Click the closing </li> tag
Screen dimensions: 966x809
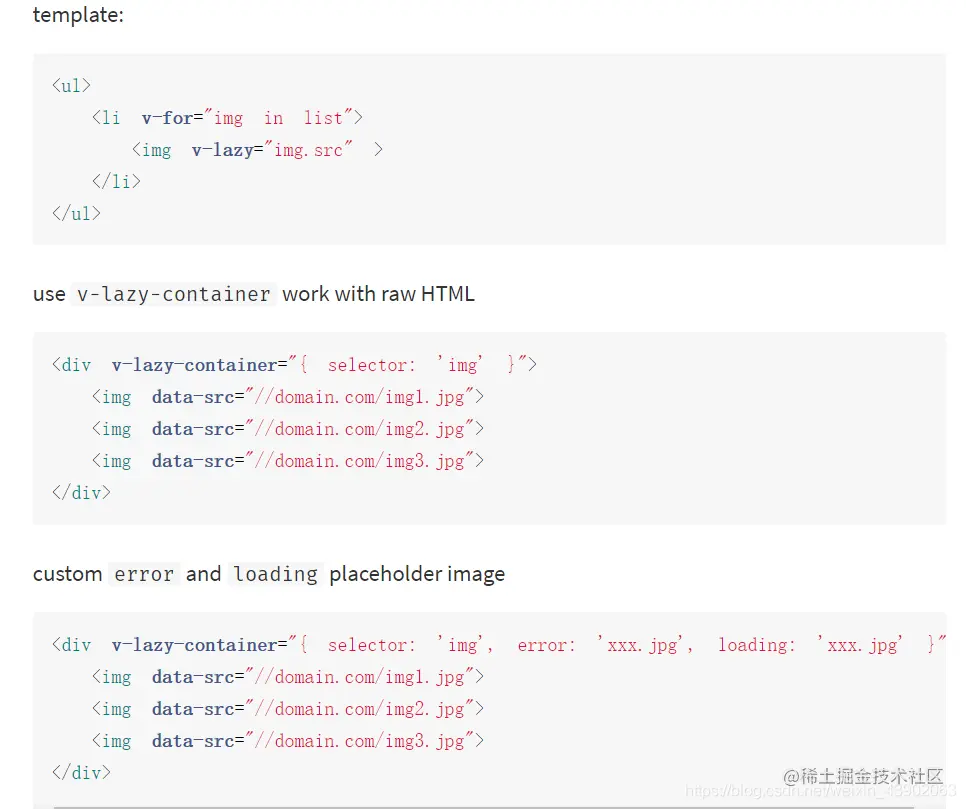(x=116, y=181)
